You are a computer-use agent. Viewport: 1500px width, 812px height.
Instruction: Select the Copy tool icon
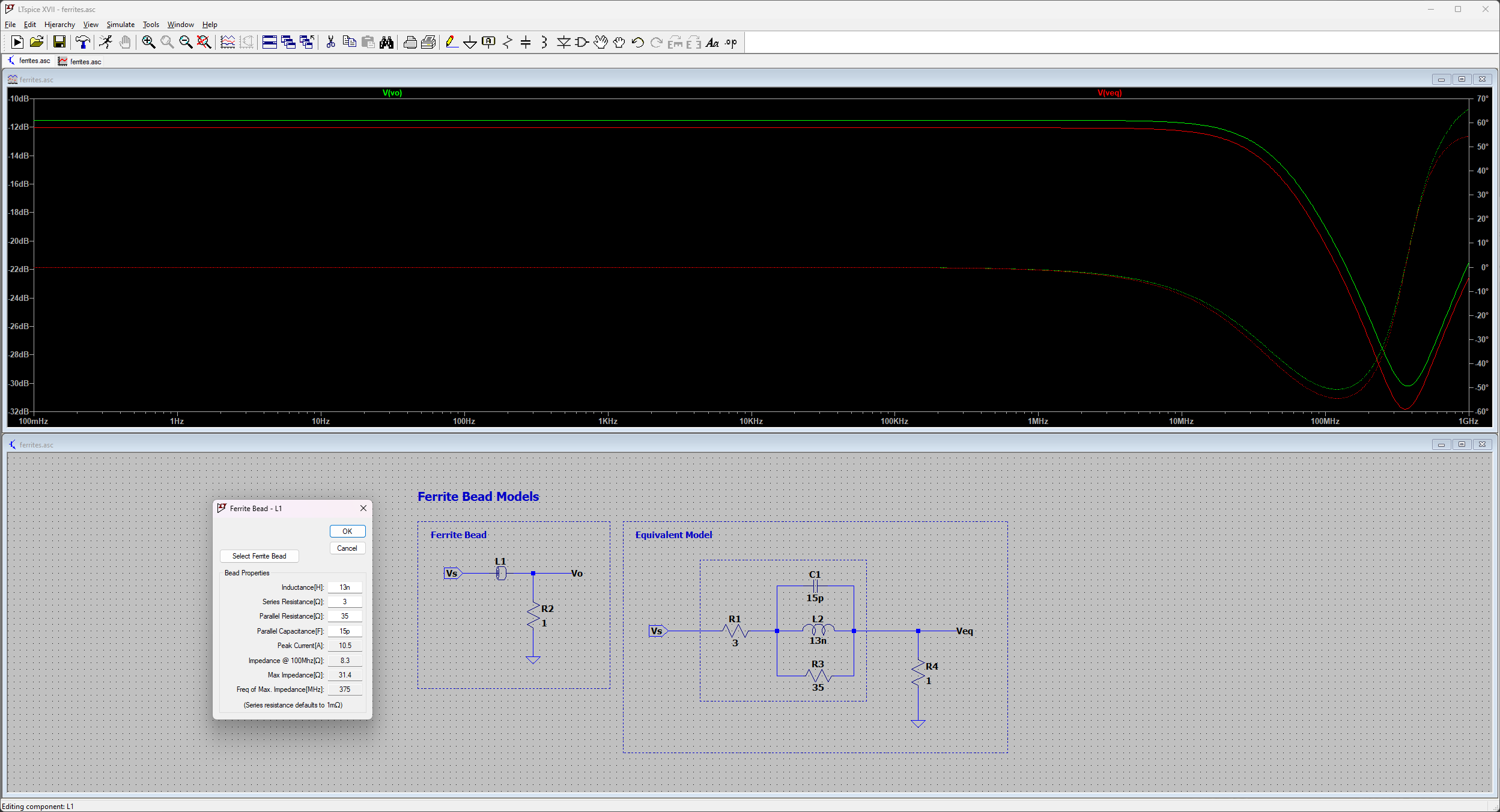click(349, 42)
